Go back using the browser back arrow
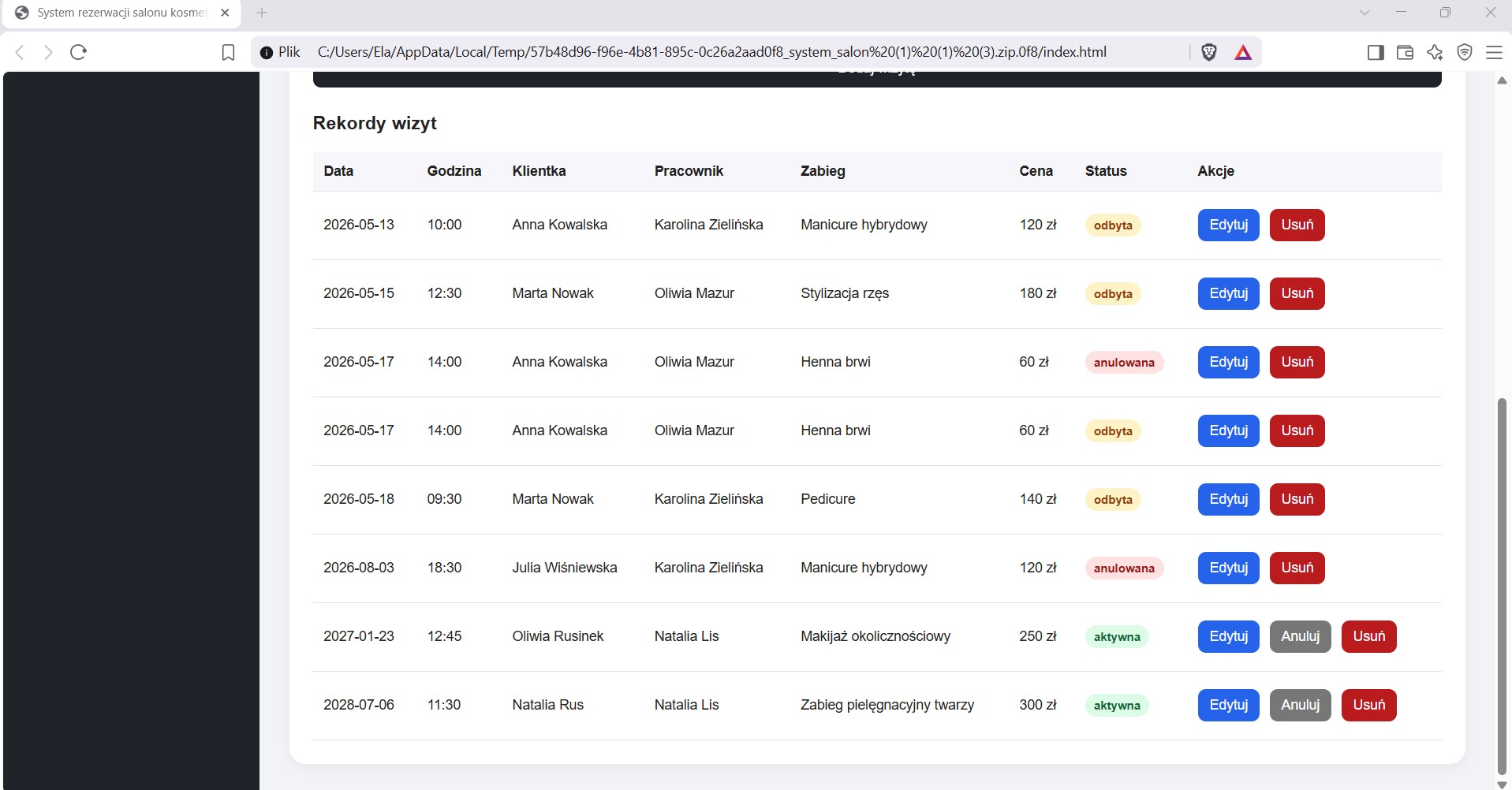 click(21, 52)
